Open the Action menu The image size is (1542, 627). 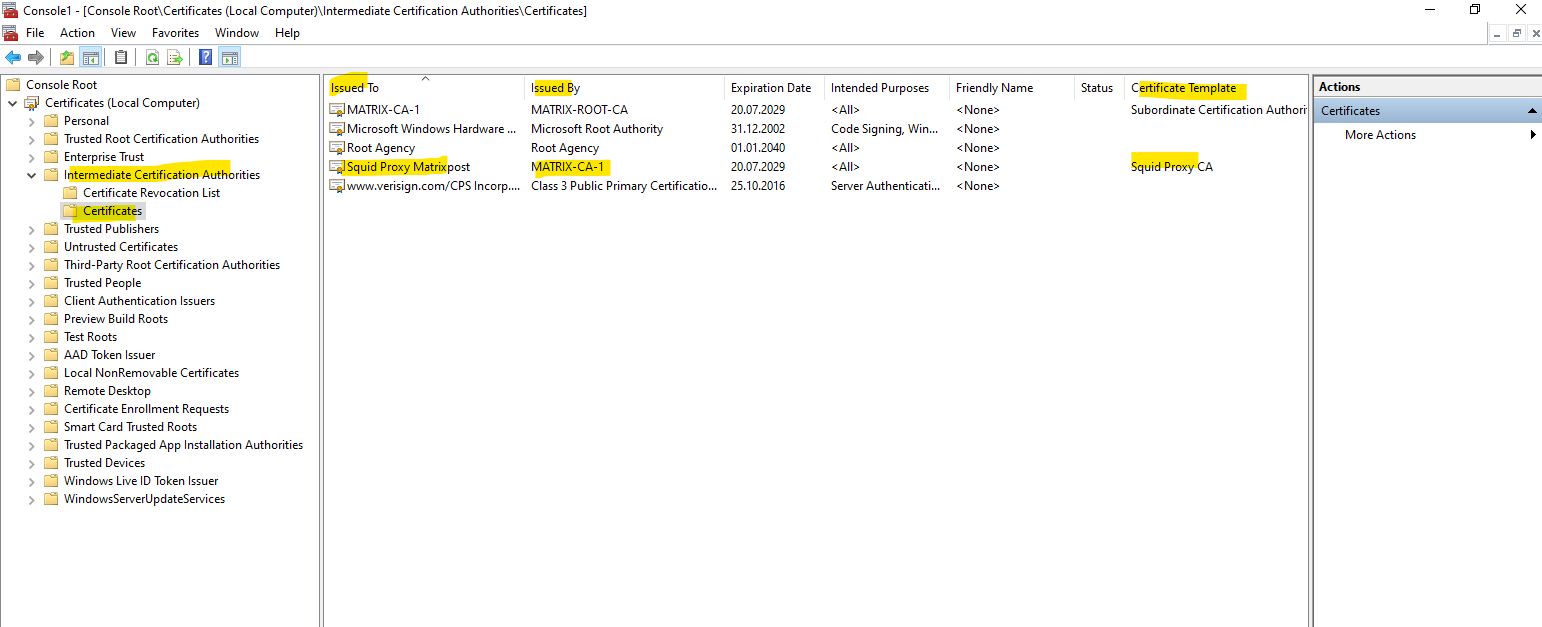click(x=77, y=33)
